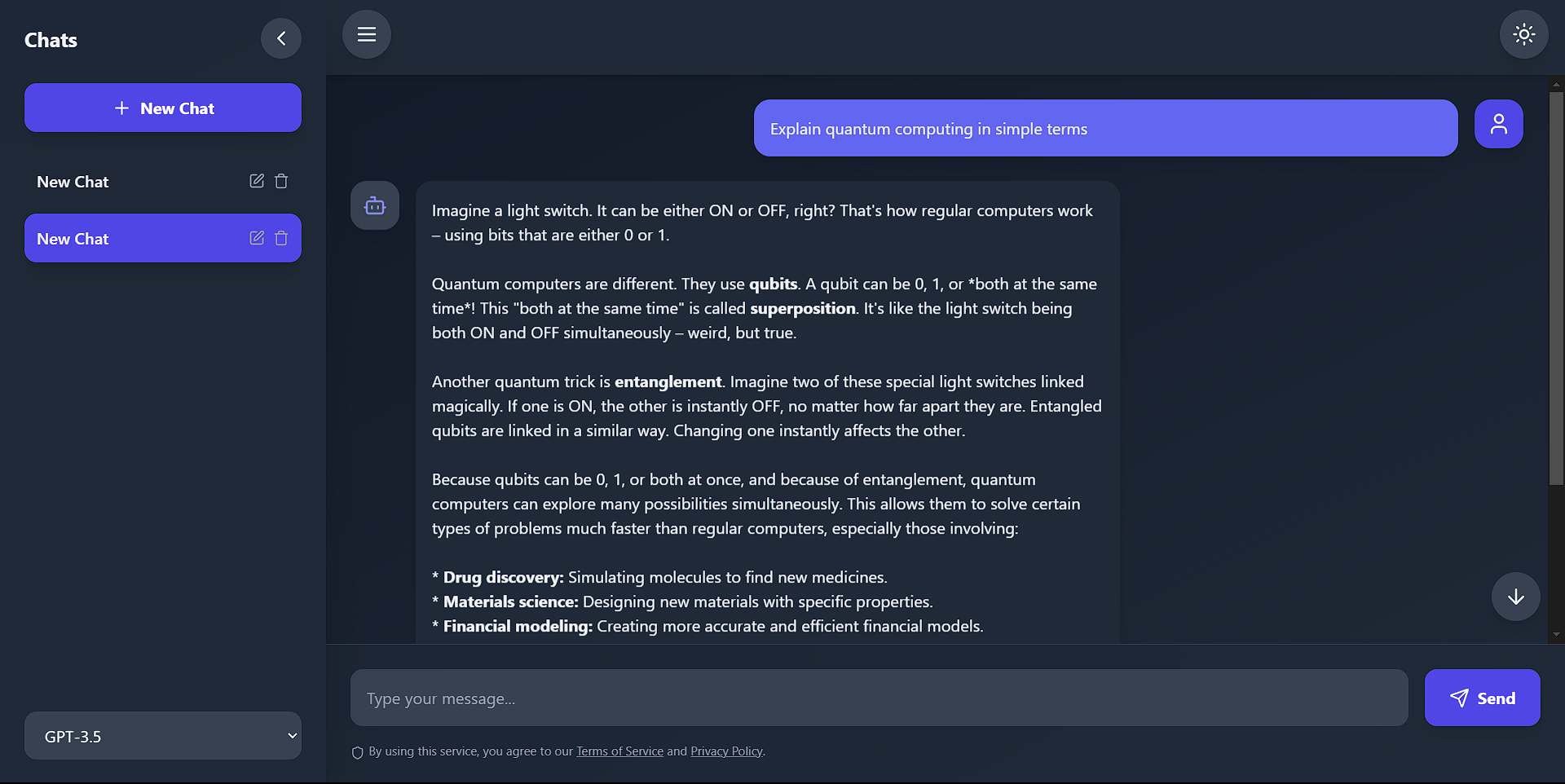Click the paper plane send icon
Screen dimensions: 1565x784
[1459, 698]
